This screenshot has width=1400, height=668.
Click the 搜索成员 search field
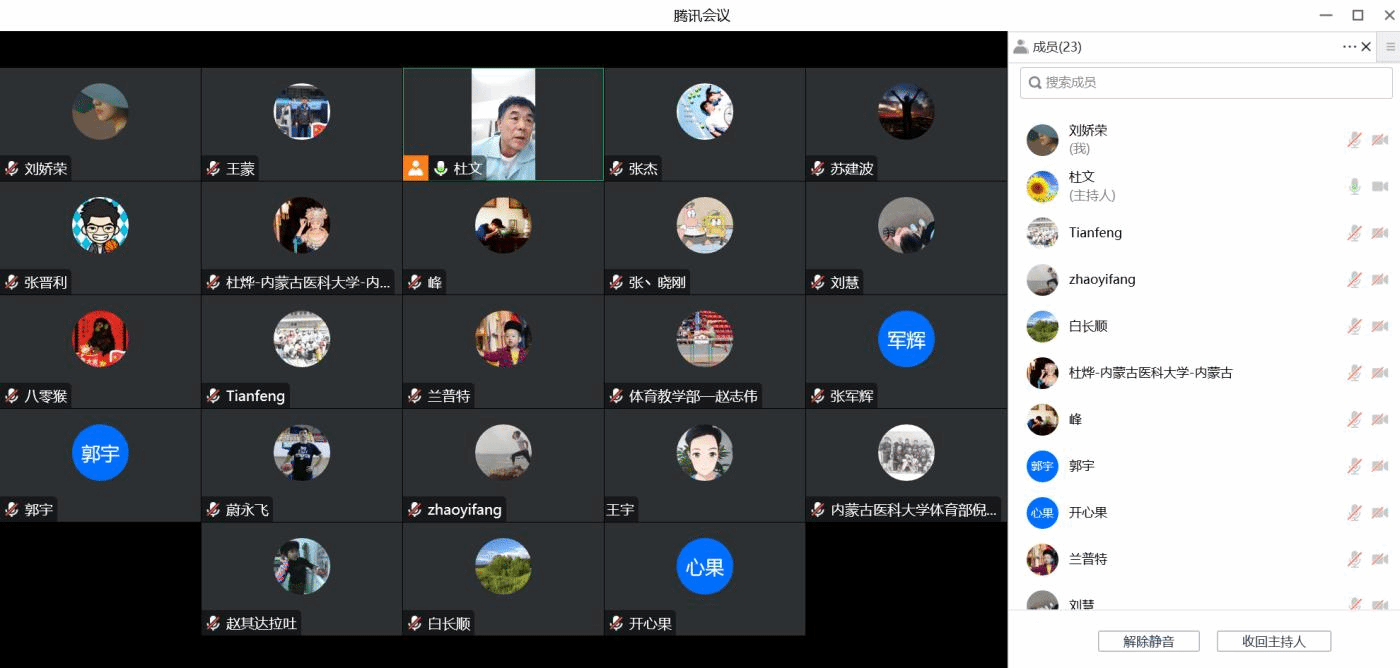(1206, 83)
